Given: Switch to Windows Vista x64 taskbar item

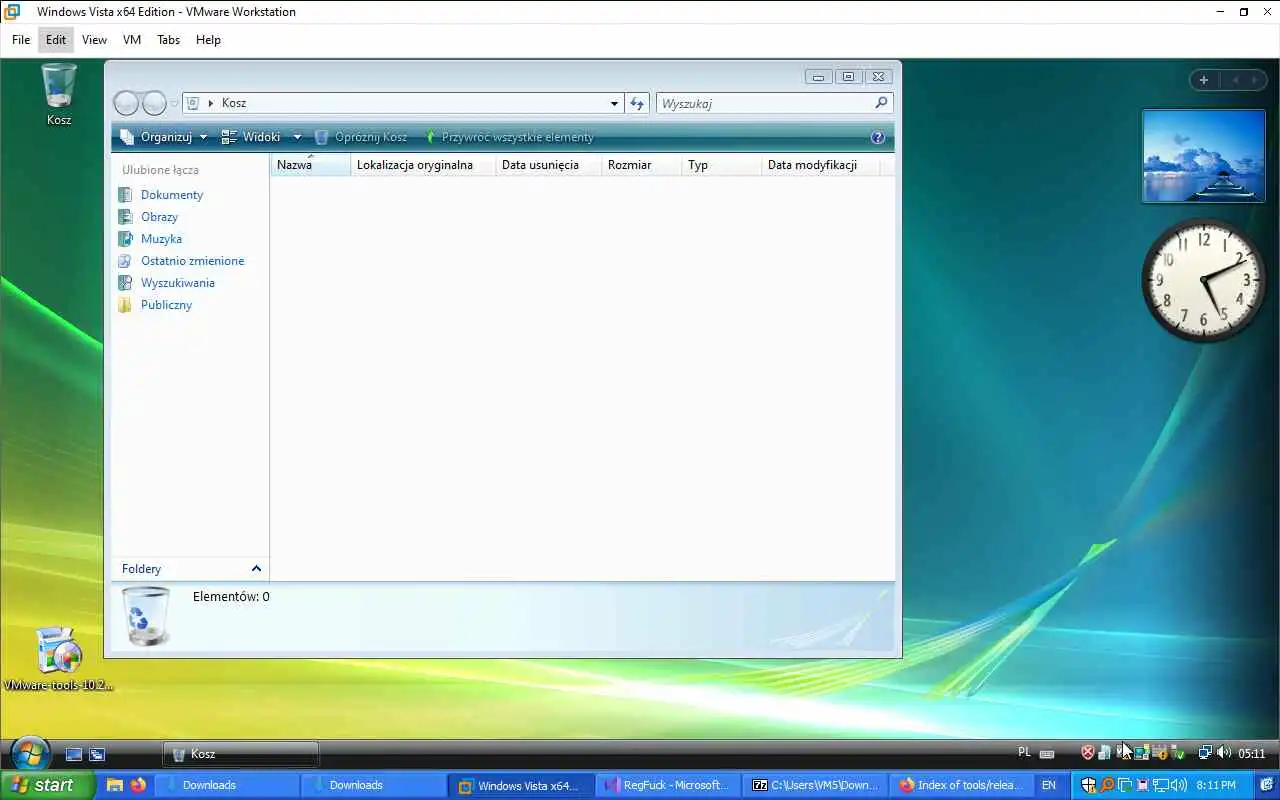Looking at the screenshot, I should coord(520,785).
